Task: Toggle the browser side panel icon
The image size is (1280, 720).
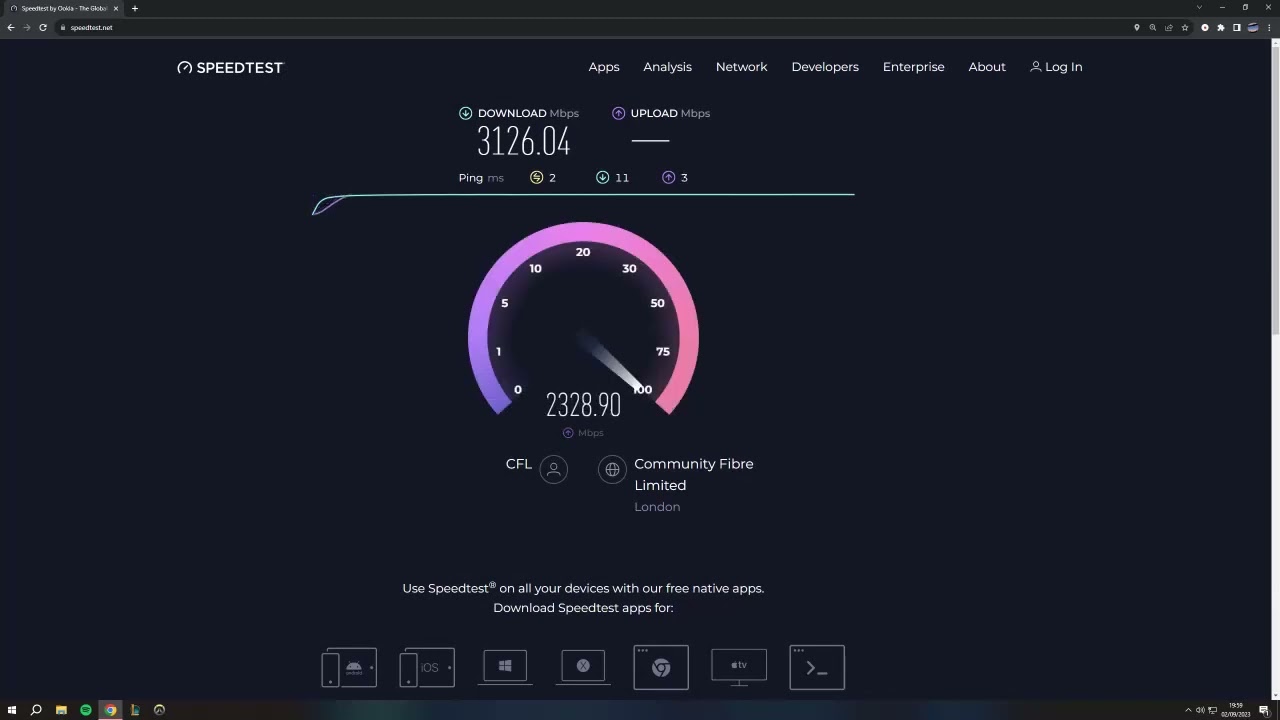Action: click(x=1237, y=27)
